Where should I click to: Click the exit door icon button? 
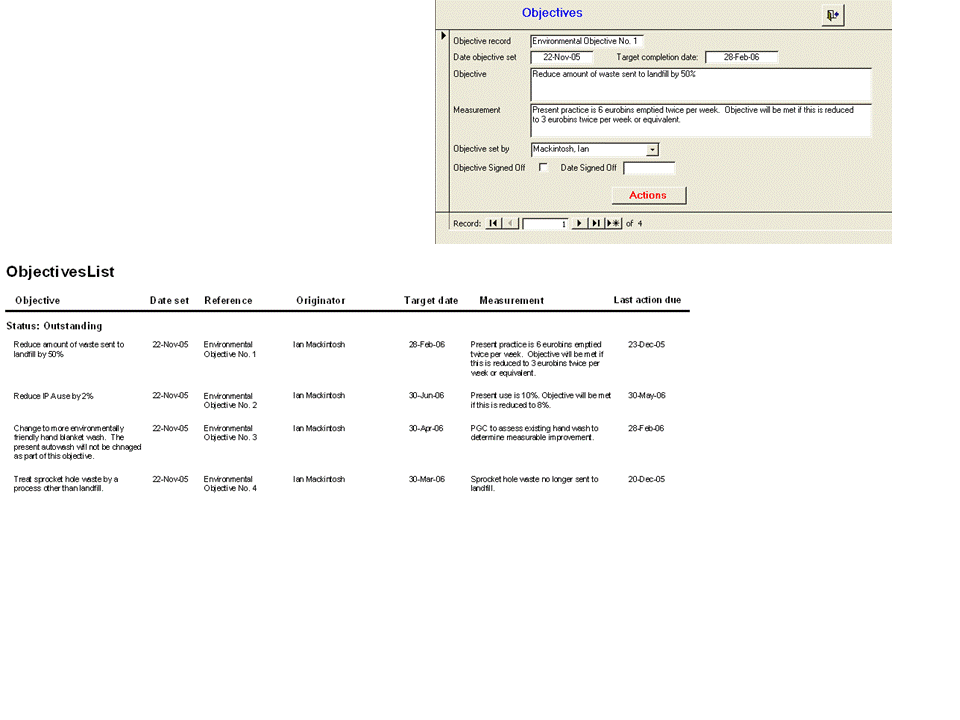(x=832, y=14)
